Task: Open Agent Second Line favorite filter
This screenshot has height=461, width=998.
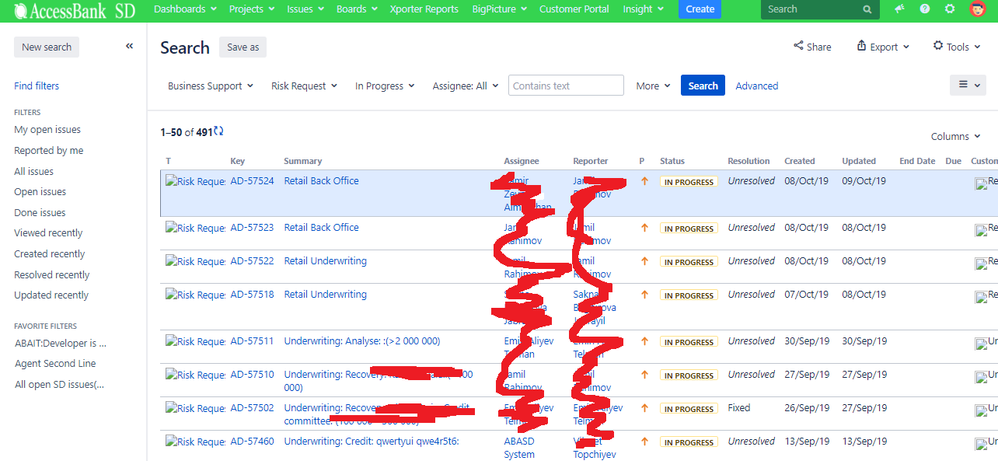Action: 55,364
